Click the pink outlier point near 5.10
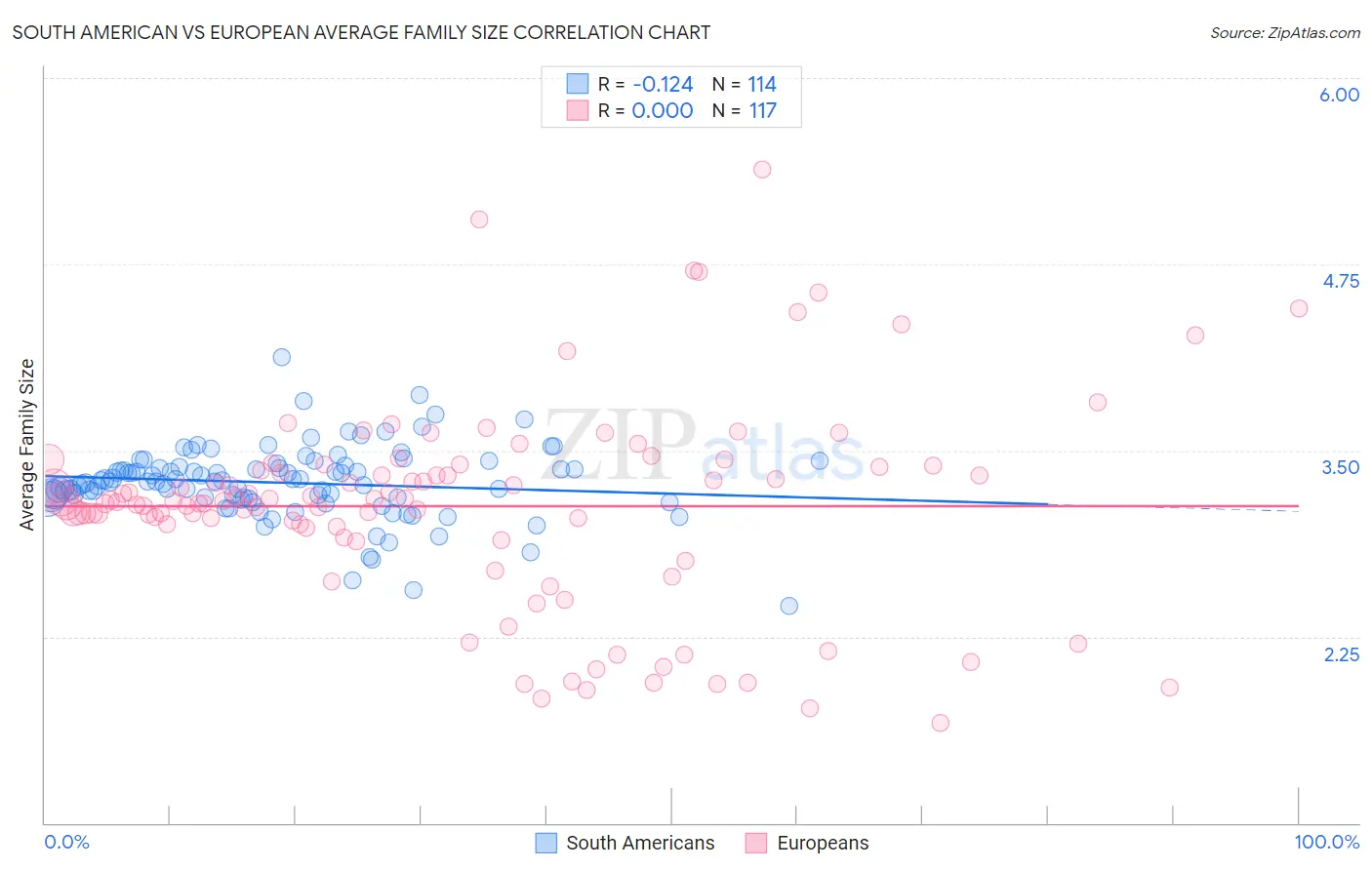This screenshot has height=870, width=1372. pos(479,219)
